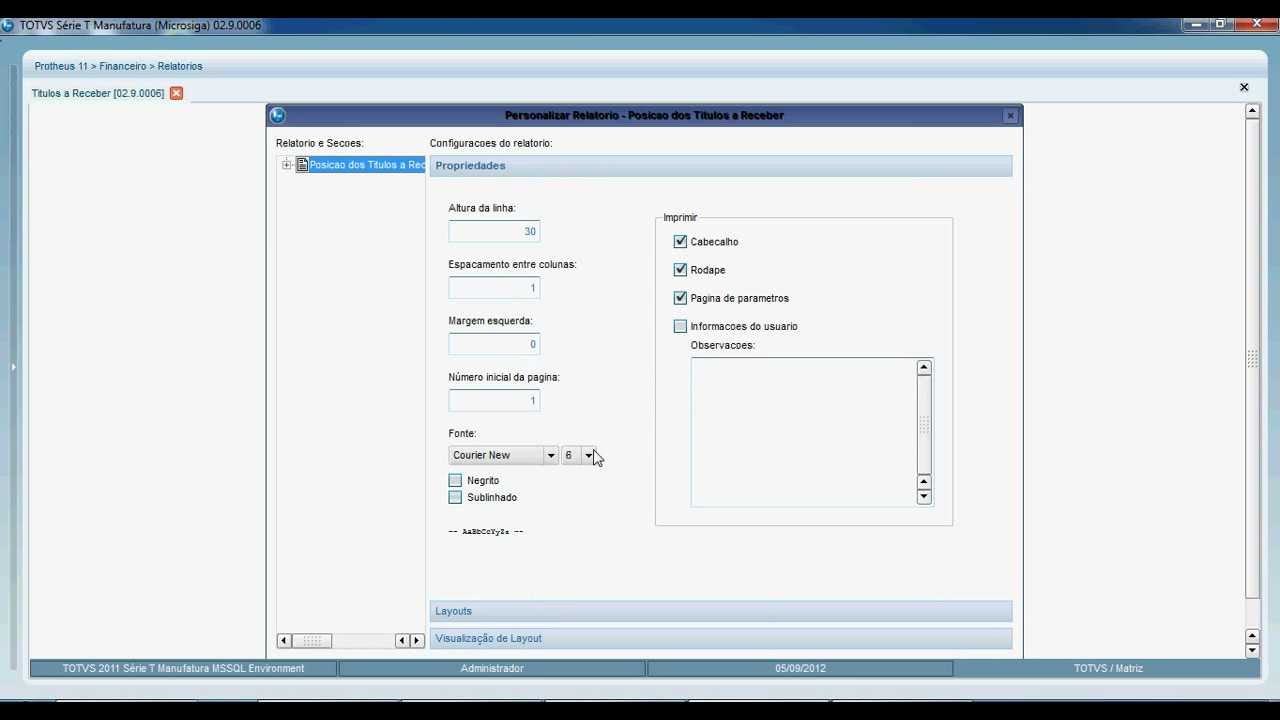Click the TOTVS application icon in title bar
1280x720 pixels.
8,25
